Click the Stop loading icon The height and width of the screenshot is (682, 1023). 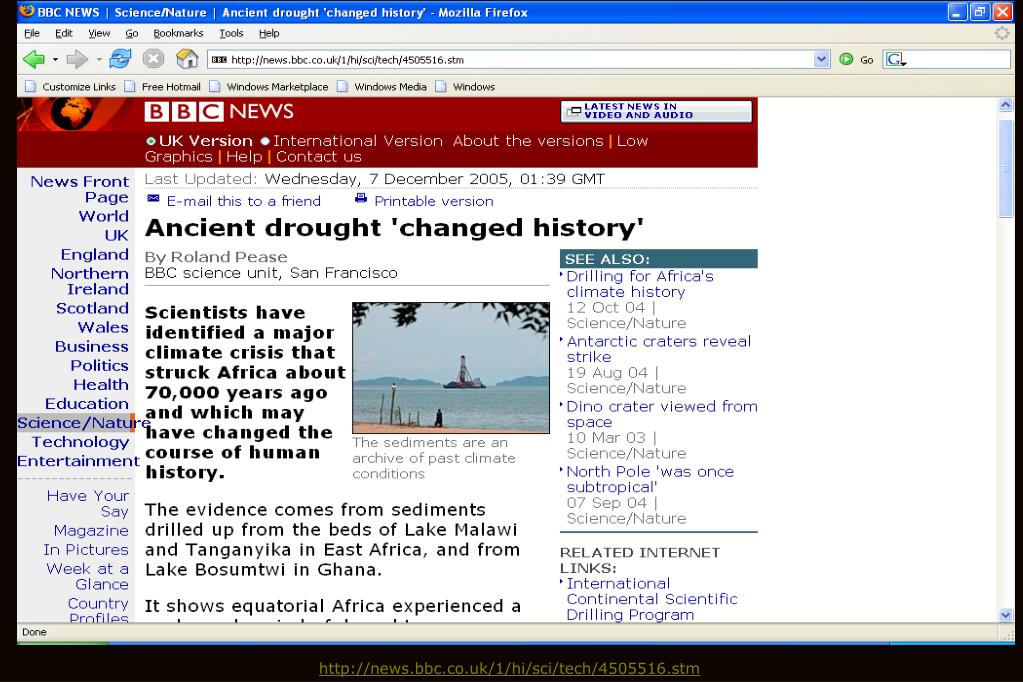point(153,59)
